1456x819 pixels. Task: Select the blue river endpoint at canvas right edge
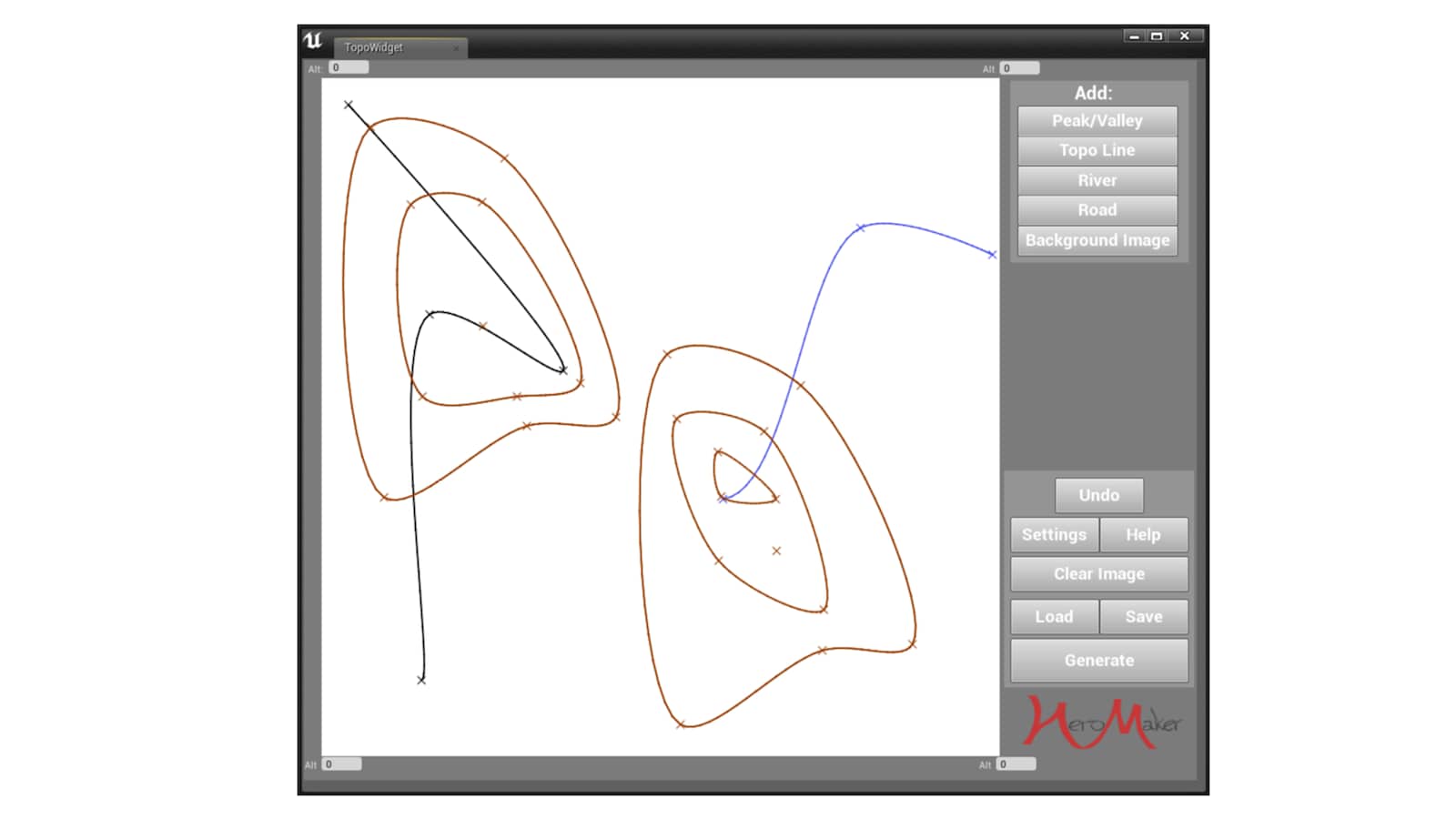pyautogui.click(x=992, y=255)
